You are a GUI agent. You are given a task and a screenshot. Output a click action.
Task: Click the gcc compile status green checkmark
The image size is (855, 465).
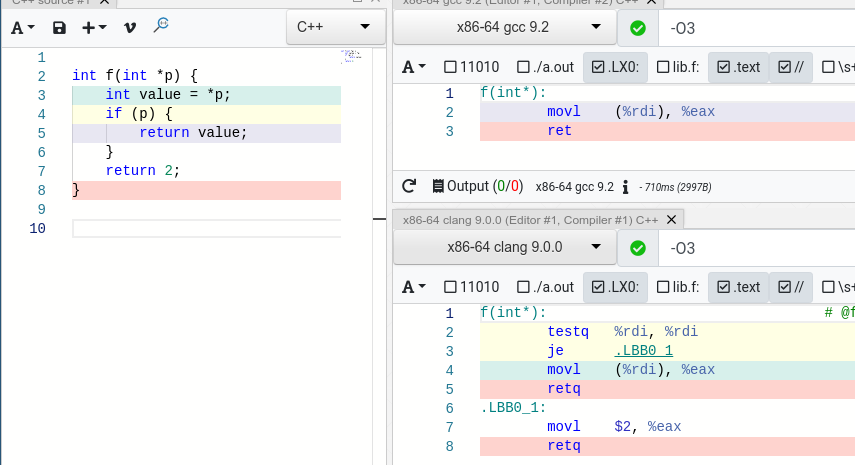(x=638, y=28)
